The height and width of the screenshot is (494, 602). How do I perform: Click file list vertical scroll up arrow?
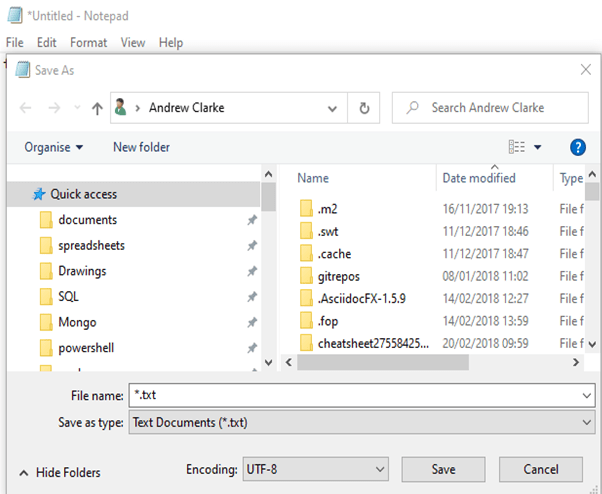click(x=592, y=174)
